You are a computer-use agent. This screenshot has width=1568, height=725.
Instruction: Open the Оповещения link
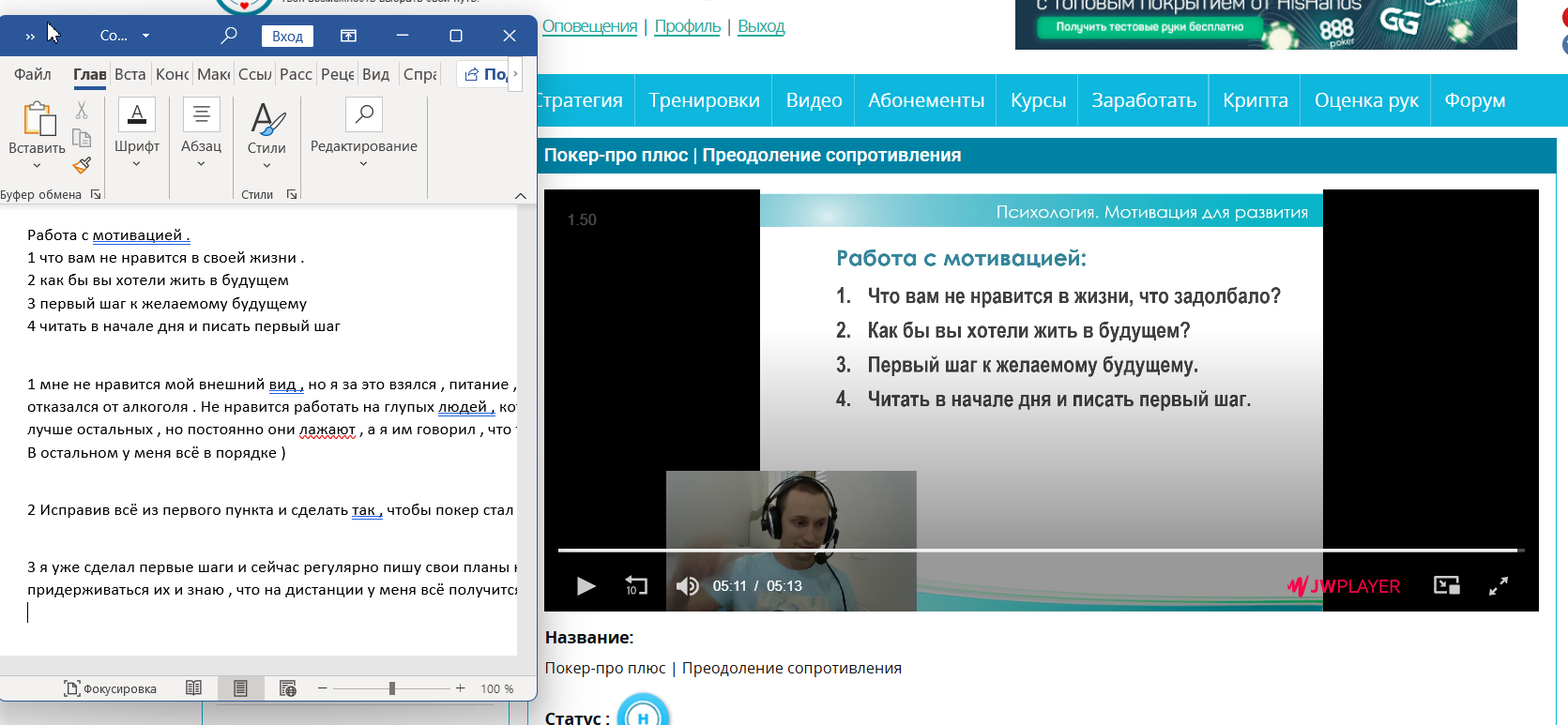click(589, 26)
